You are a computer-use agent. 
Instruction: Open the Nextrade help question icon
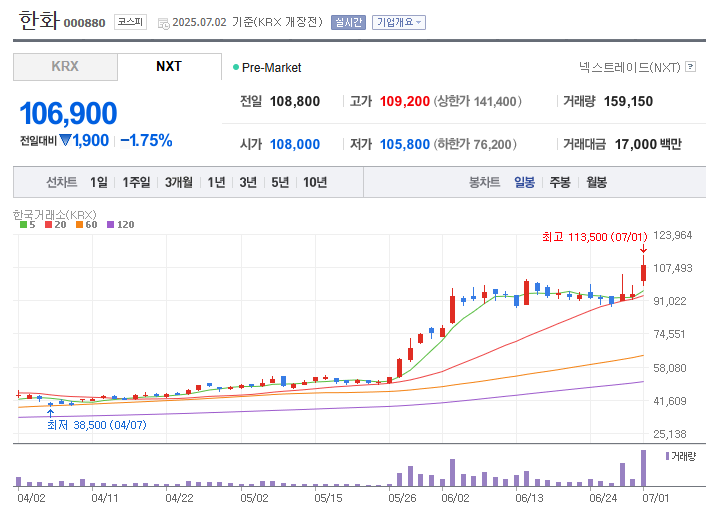(x=690, y=67)
